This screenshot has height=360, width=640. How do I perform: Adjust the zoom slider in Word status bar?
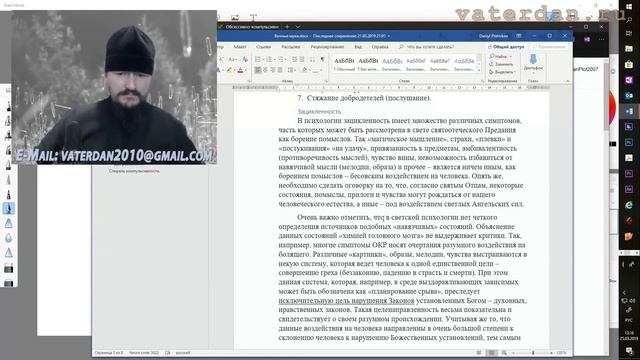[x=532, y=353]
